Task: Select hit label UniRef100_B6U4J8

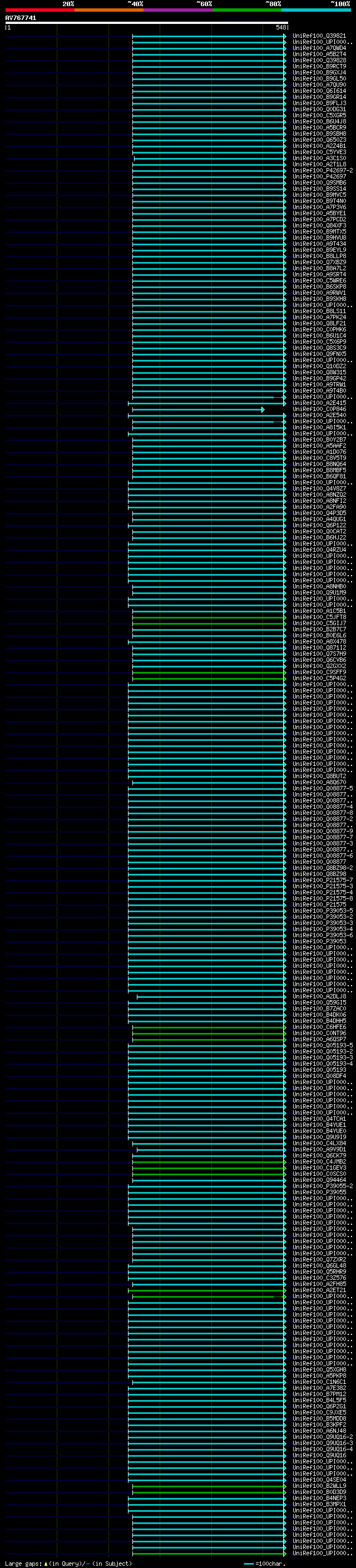Action: point(319,122)
